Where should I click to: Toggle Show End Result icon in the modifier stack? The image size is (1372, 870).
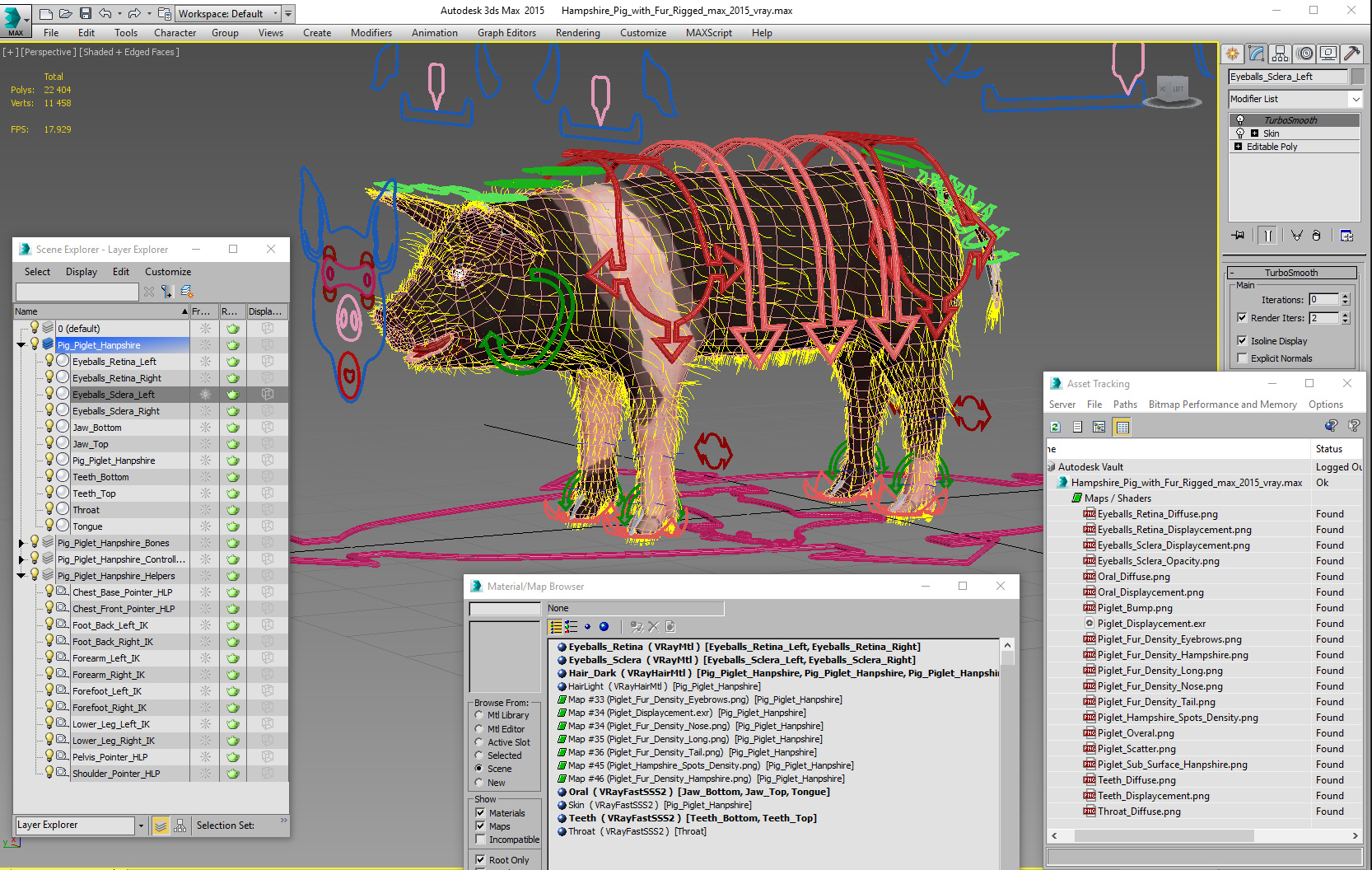click(1268, 236)
